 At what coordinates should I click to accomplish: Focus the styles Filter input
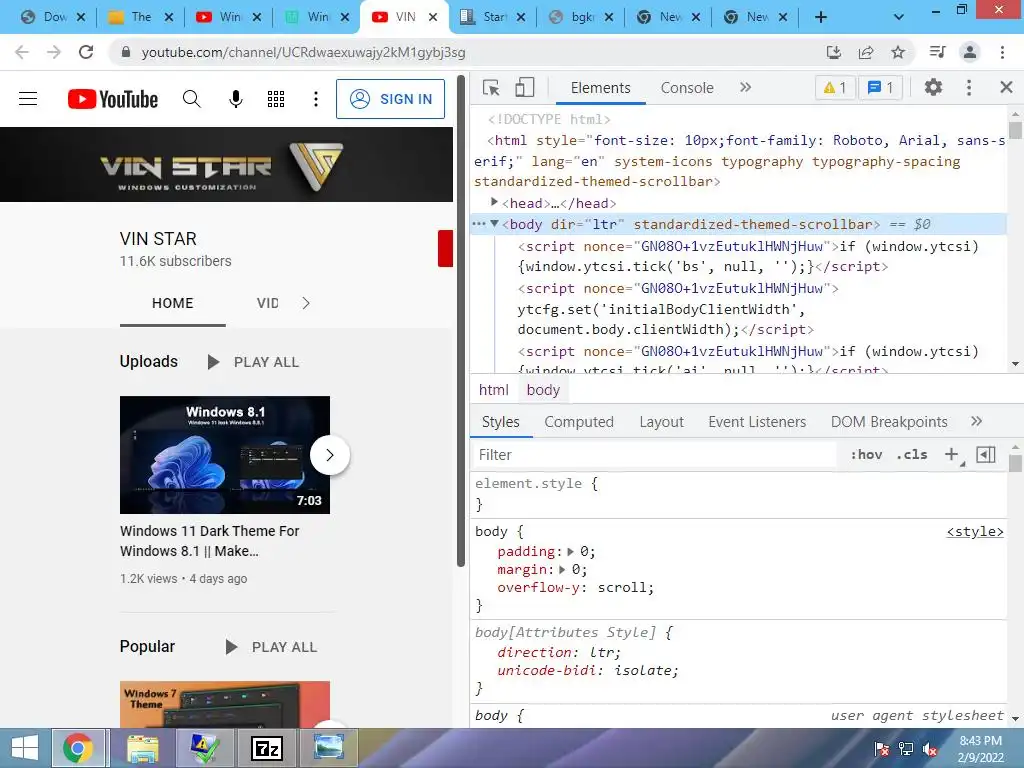pos(653,455)
